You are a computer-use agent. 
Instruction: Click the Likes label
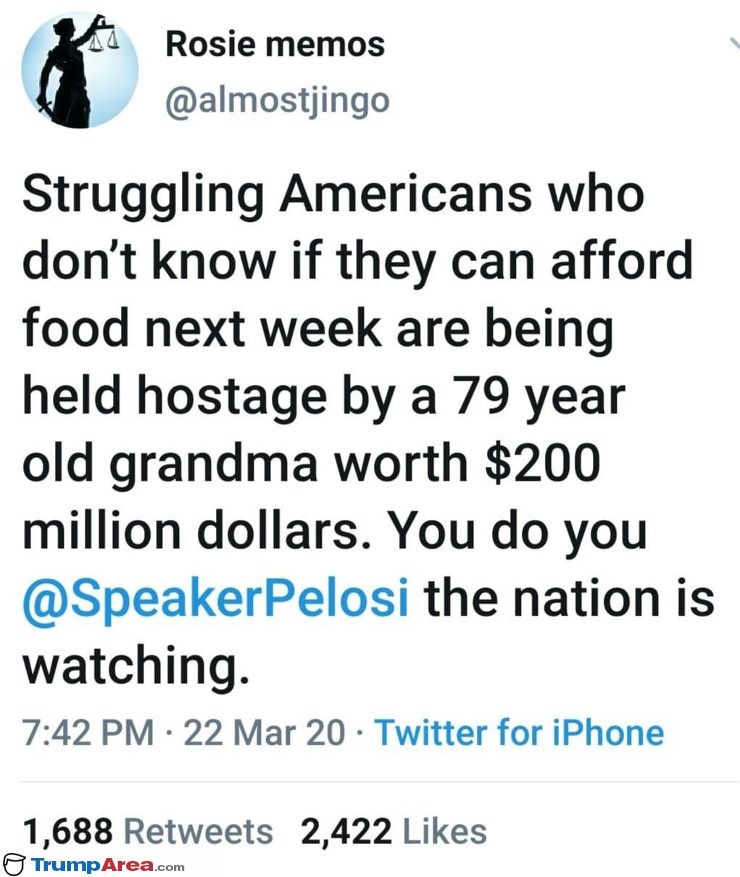tap(445, 831)
